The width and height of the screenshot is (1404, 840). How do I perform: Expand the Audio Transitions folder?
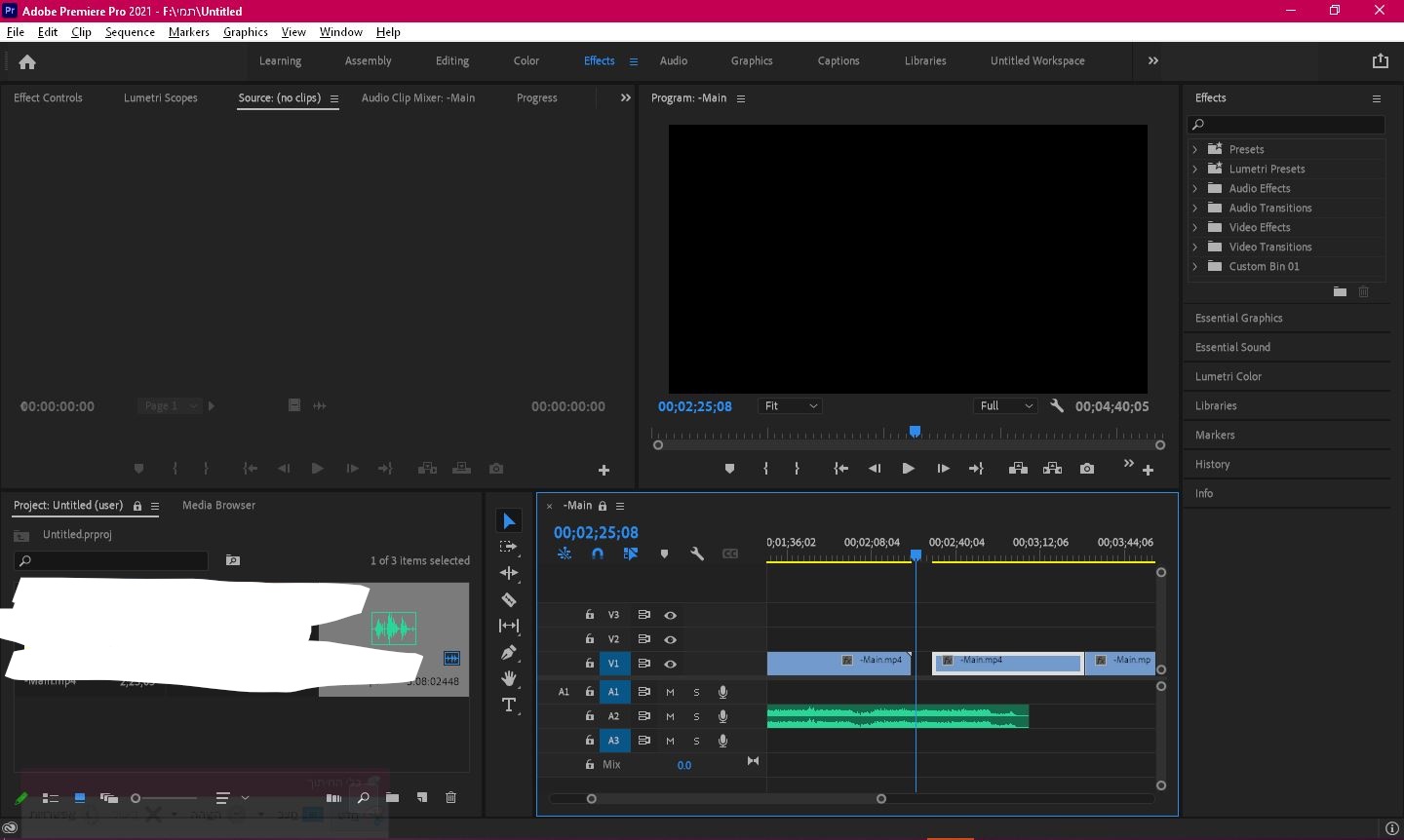[1195, 208]
